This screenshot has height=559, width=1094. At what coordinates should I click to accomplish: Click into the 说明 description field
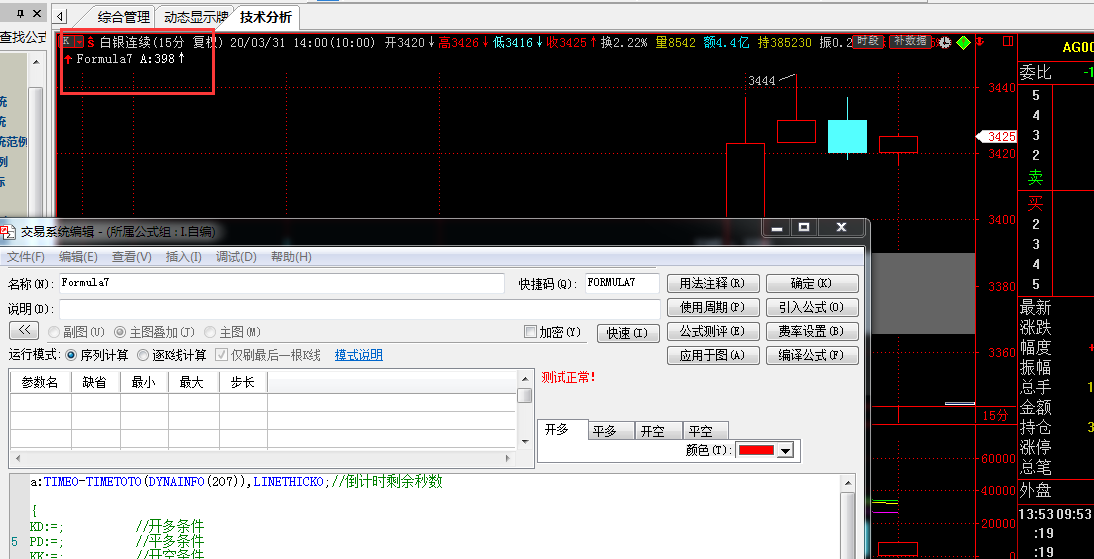click(360, 308)
